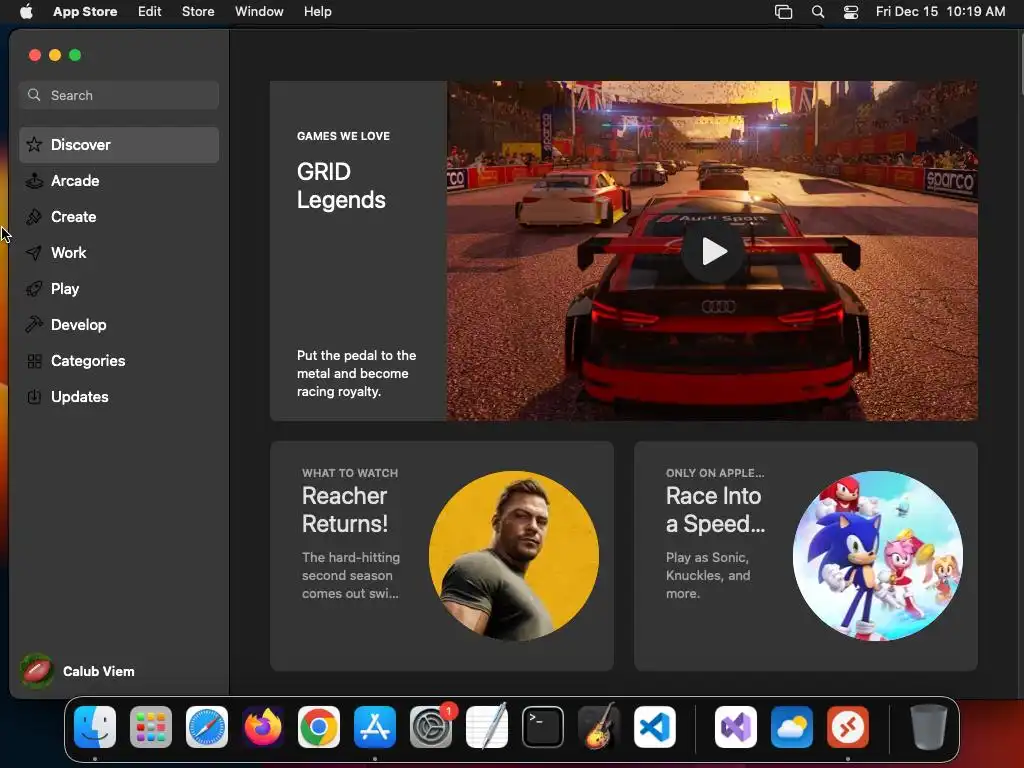Open Launchpad from the dock
This screenshot has height=768, width=1024.
click(151, 727)
